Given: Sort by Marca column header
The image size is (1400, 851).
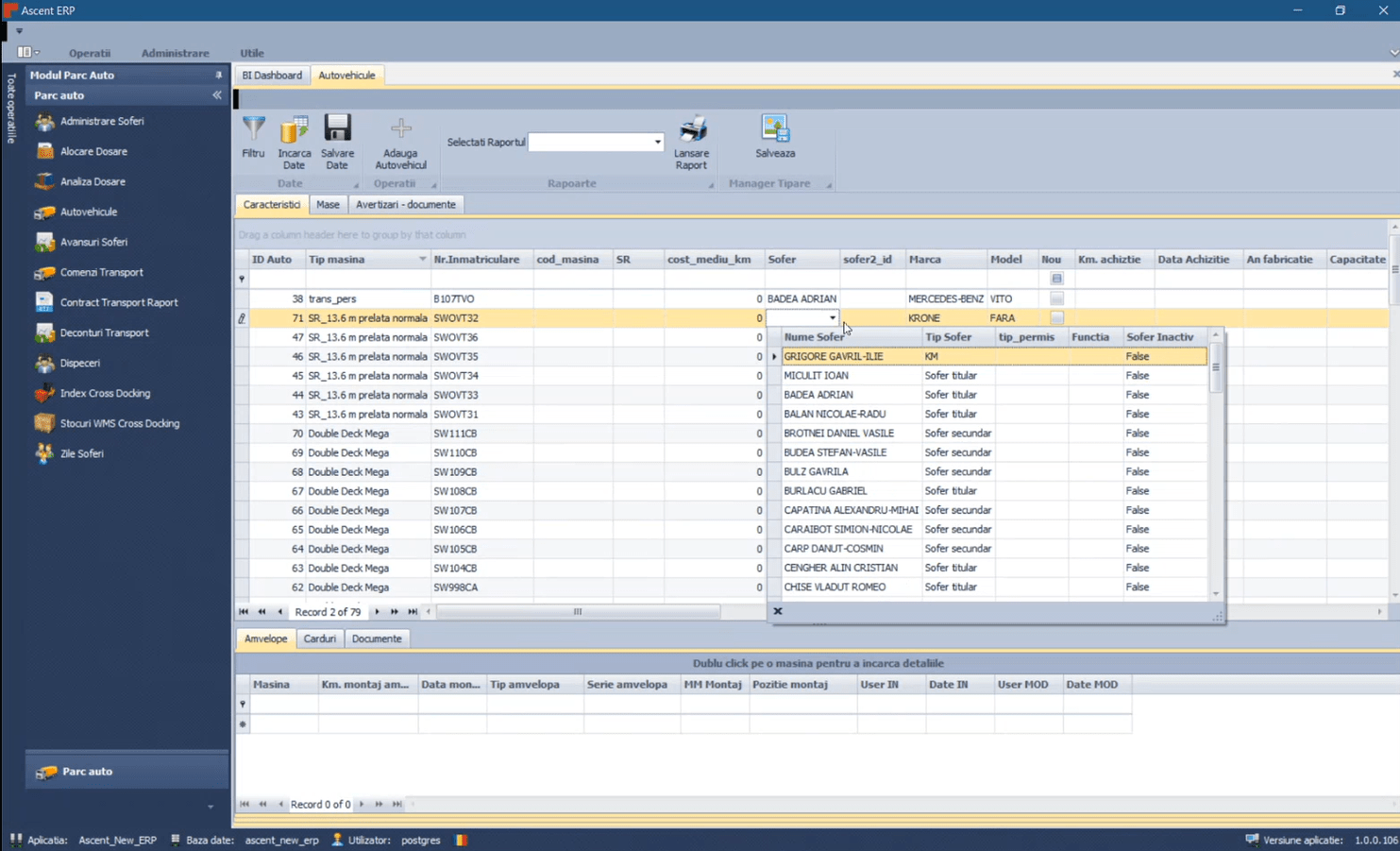Looking at the screenshot, I should [945, 260].
